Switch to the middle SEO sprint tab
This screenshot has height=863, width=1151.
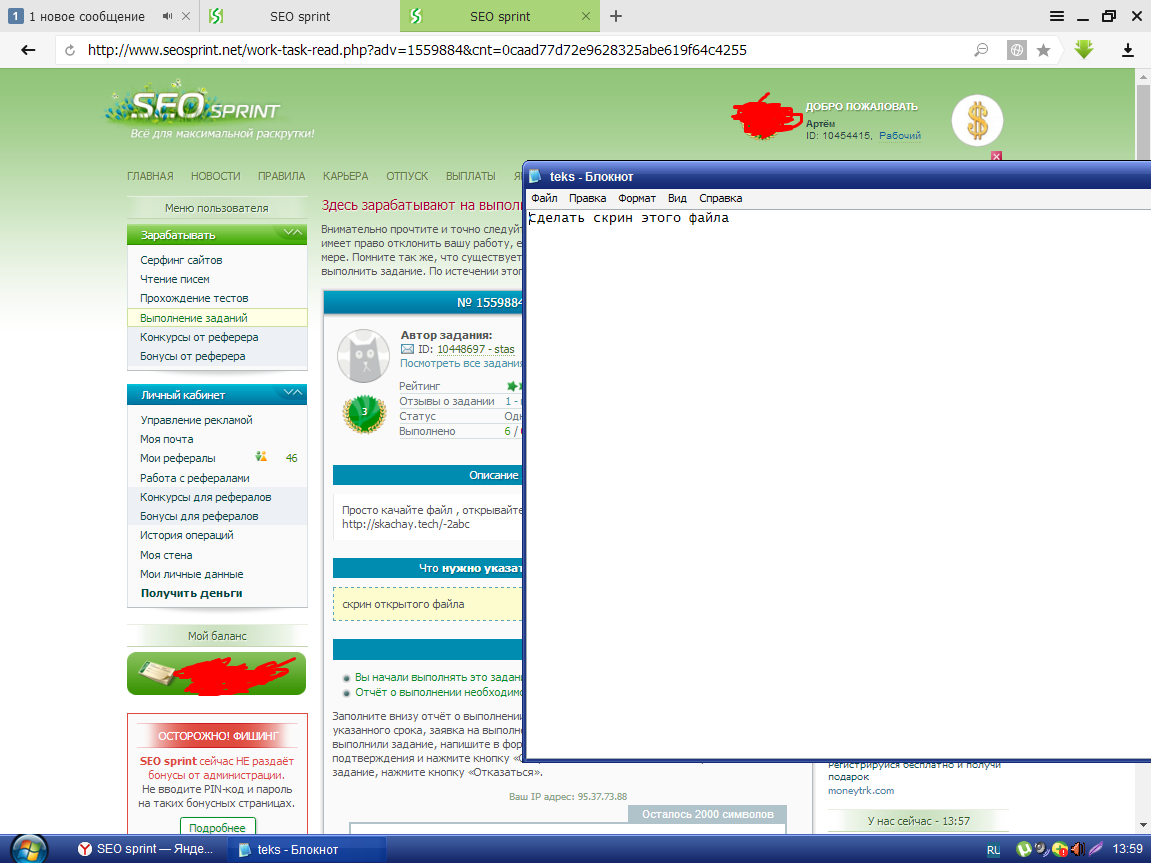[x=299, y=16]
